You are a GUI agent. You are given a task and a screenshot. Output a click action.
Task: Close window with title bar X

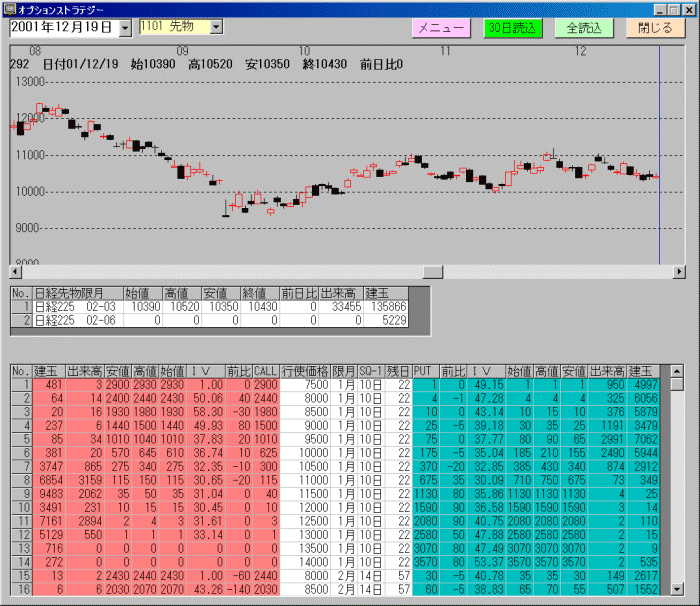click(x=688, y=9)
